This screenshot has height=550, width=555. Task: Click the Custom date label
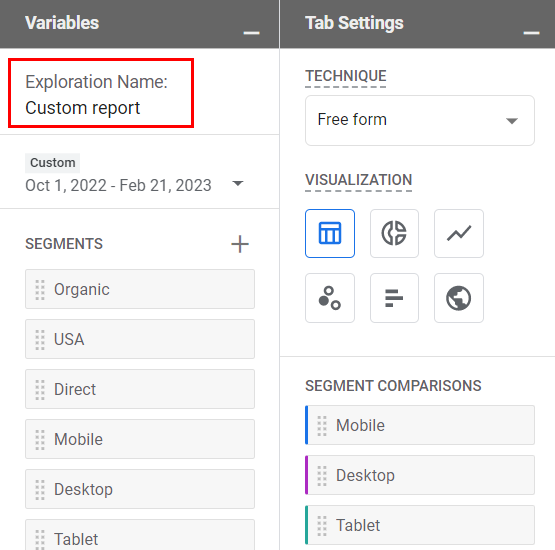(x=52, y=163)
